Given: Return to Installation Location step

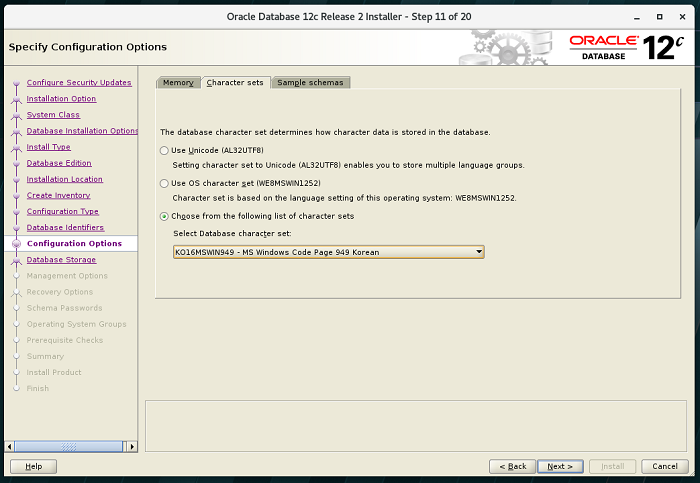Looking at the screenshot, I should pos(65,179).
